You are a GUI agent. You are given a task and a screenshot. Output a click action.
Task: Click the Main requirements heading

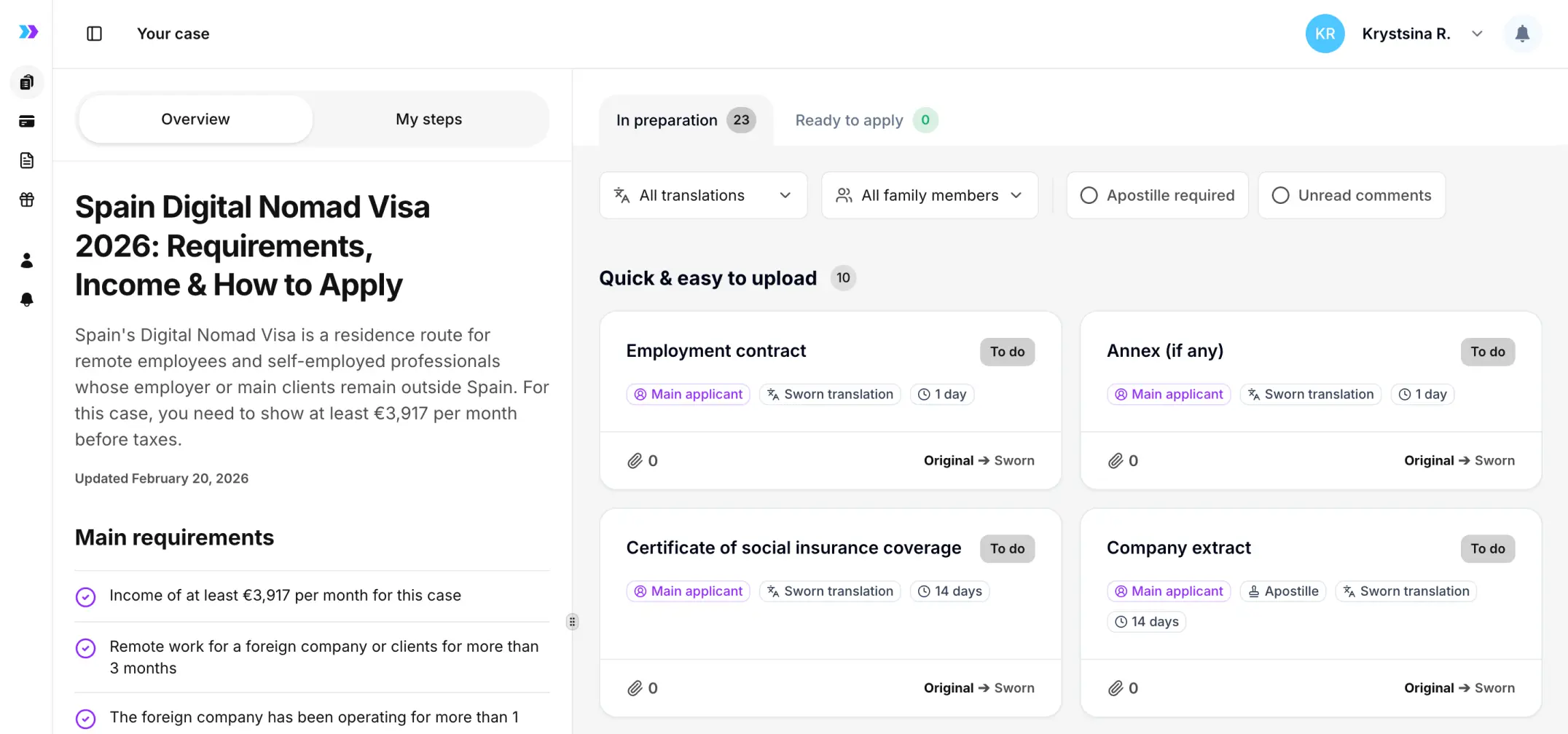point(175,537)
